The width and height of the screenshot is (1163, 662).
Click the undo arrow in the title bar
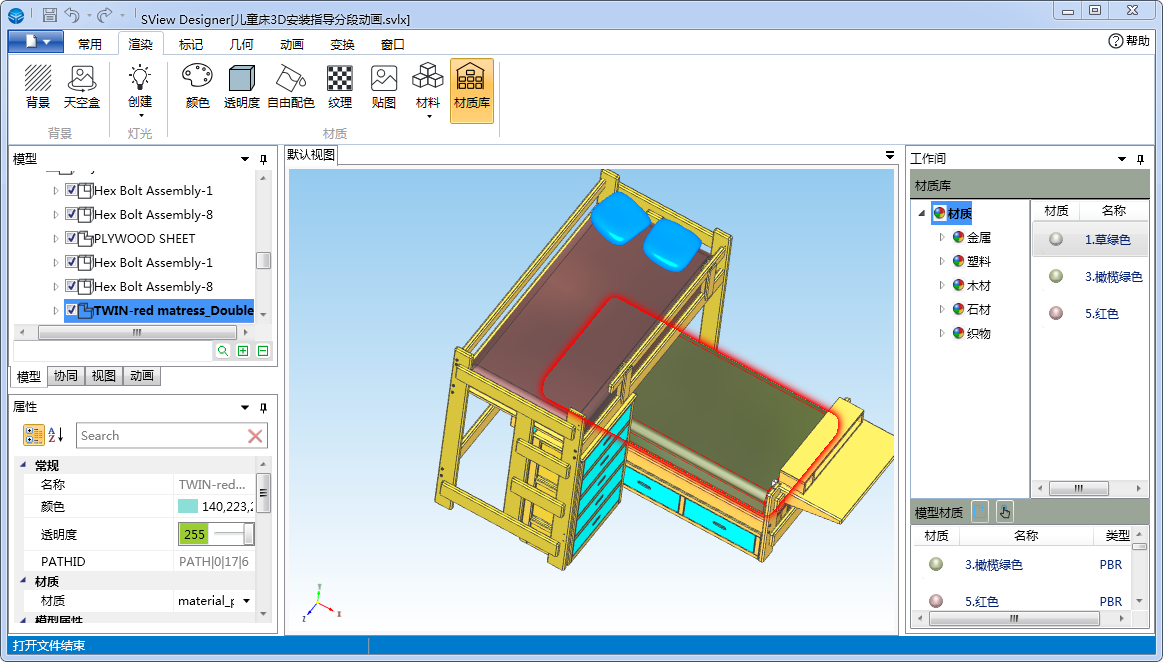tap(72, 14)
